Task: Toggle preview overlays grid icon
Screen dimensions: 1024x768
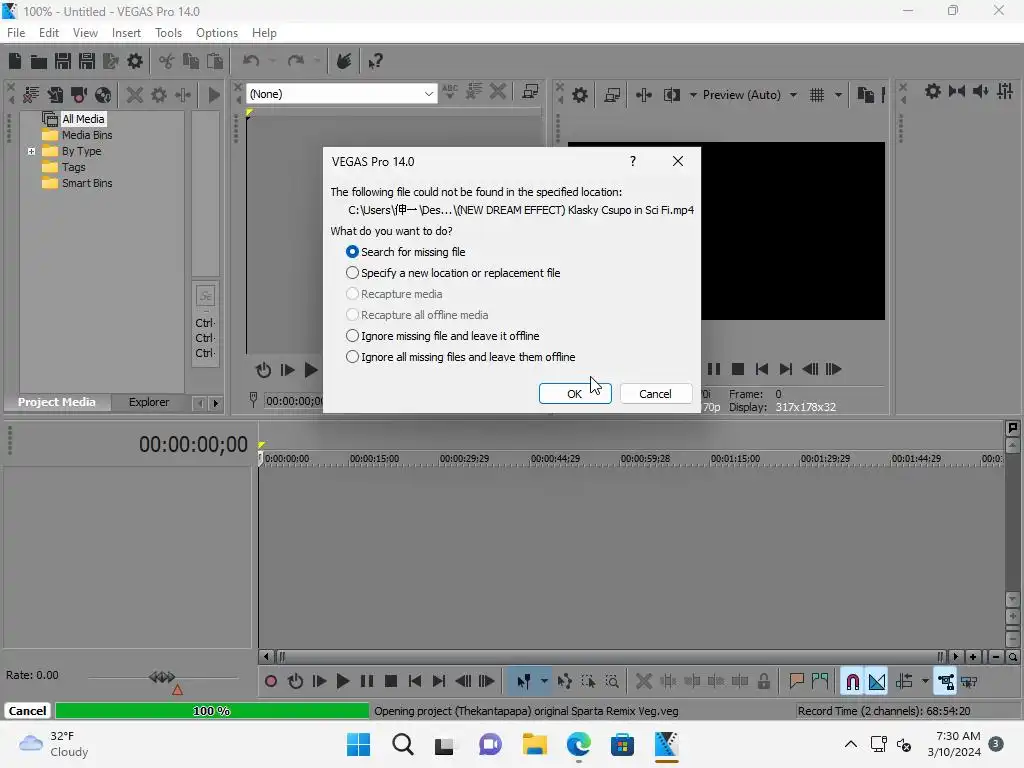Action: [817, 95]
